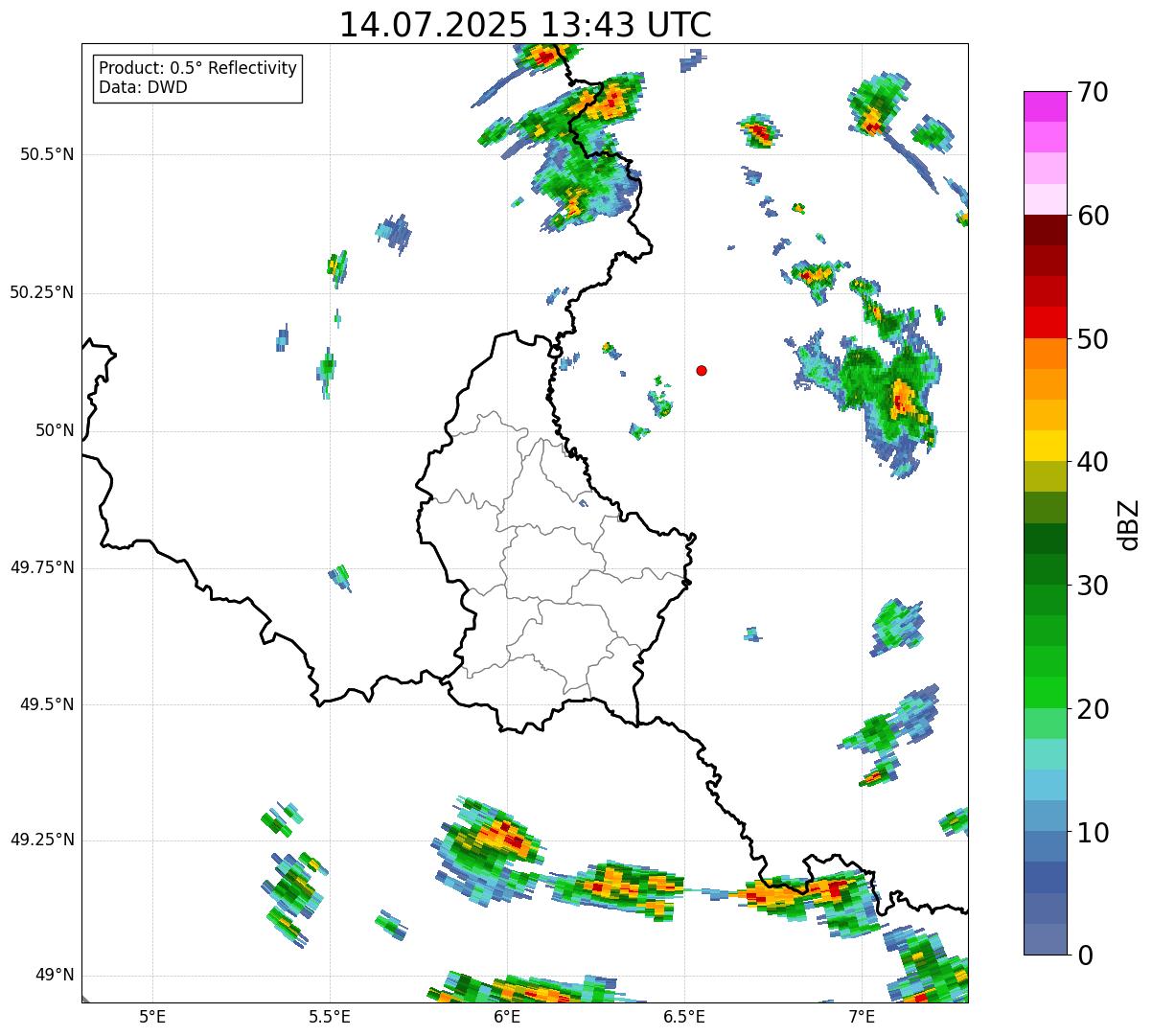This screenshot has width=1152, height=1036.
Task: Click the orange colorbar swatch just below 50
Action: coord(1045,354)
